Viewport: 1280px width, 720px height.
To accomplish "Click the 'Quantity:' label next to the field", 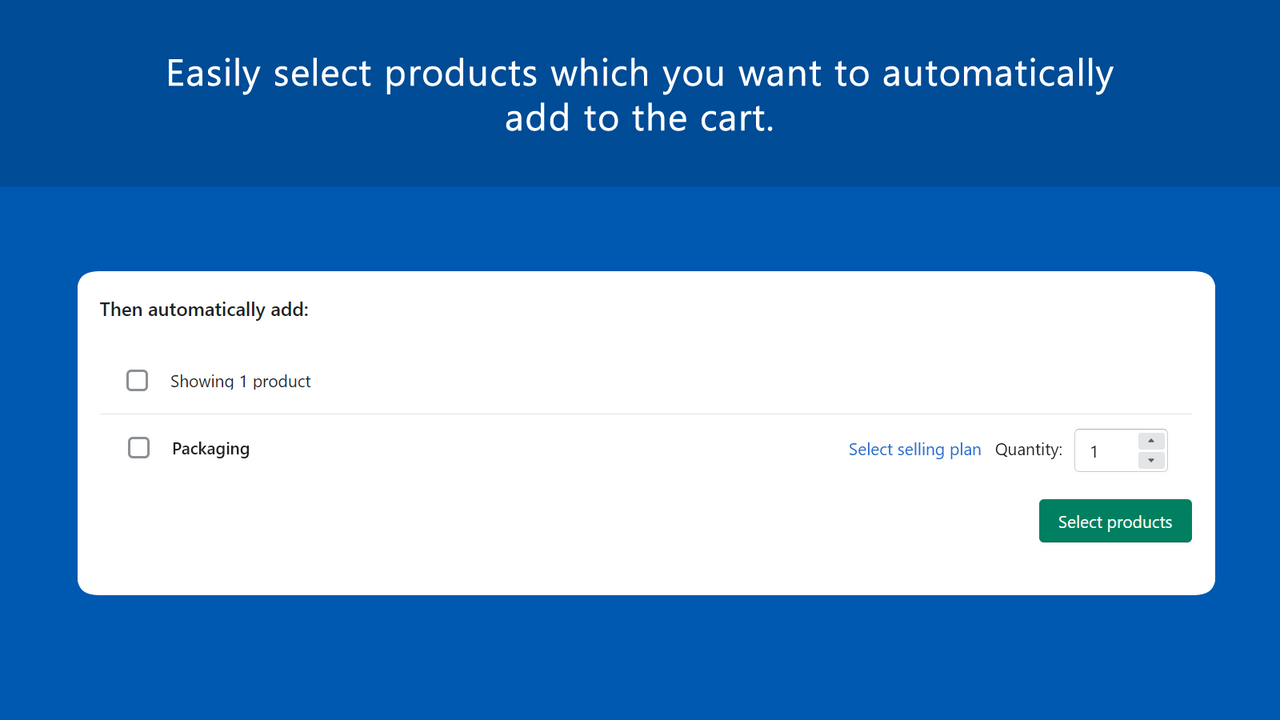I will [1027, 449].
